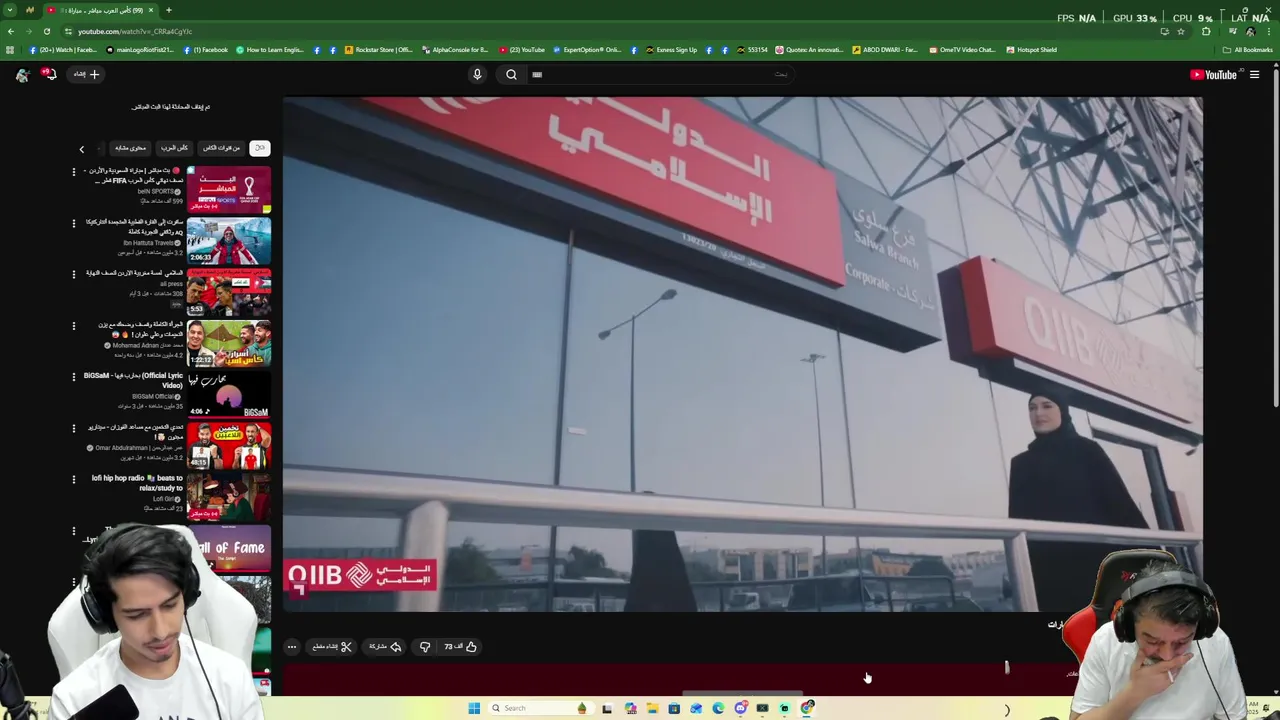Viewport: 1280px width, 720px height.
Task: Open the Chrome apps grid shortcut
Action: (x=10, y=50)
